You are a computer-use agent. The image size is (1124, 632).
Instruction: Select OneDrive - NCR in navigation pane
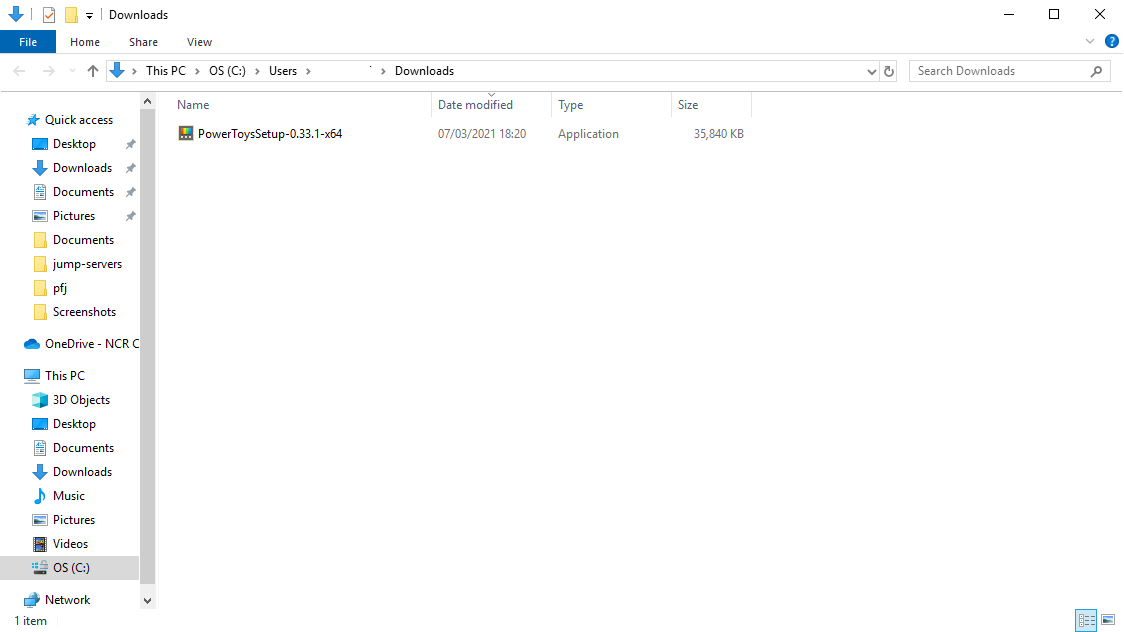[92, 344]
